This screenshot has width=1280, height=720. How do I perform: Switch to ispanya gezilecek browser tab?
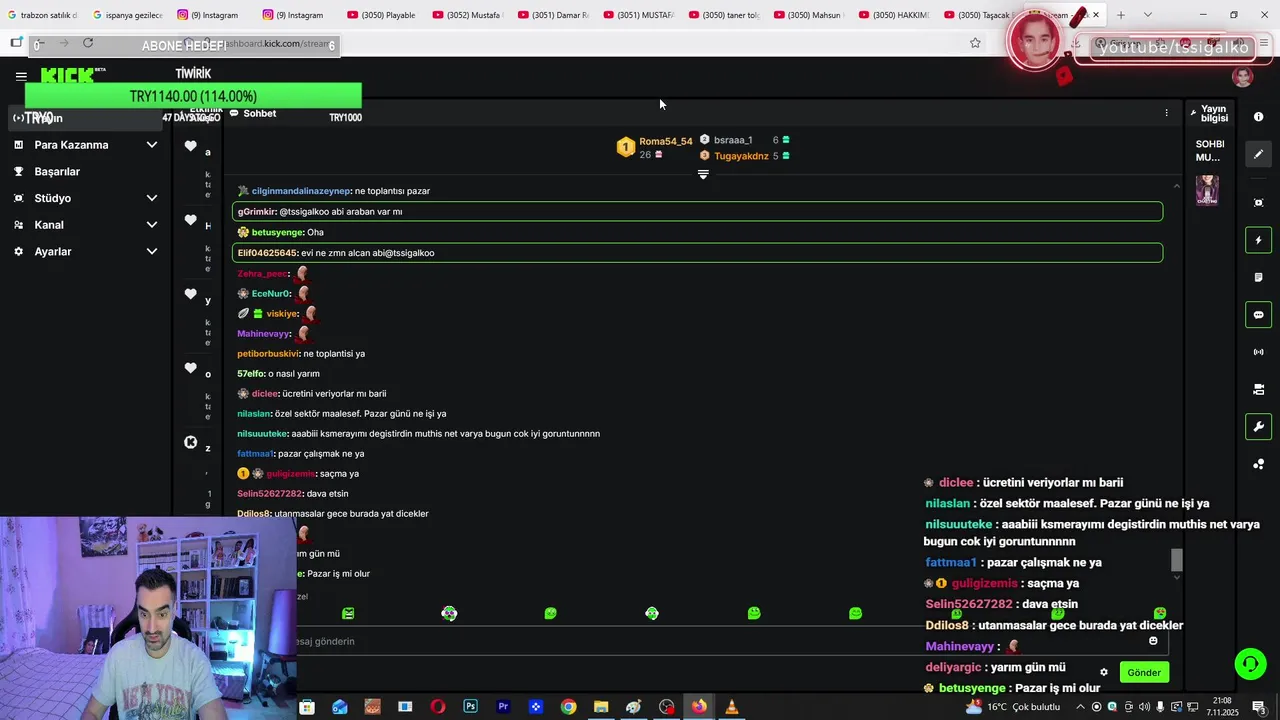(127, 15)
